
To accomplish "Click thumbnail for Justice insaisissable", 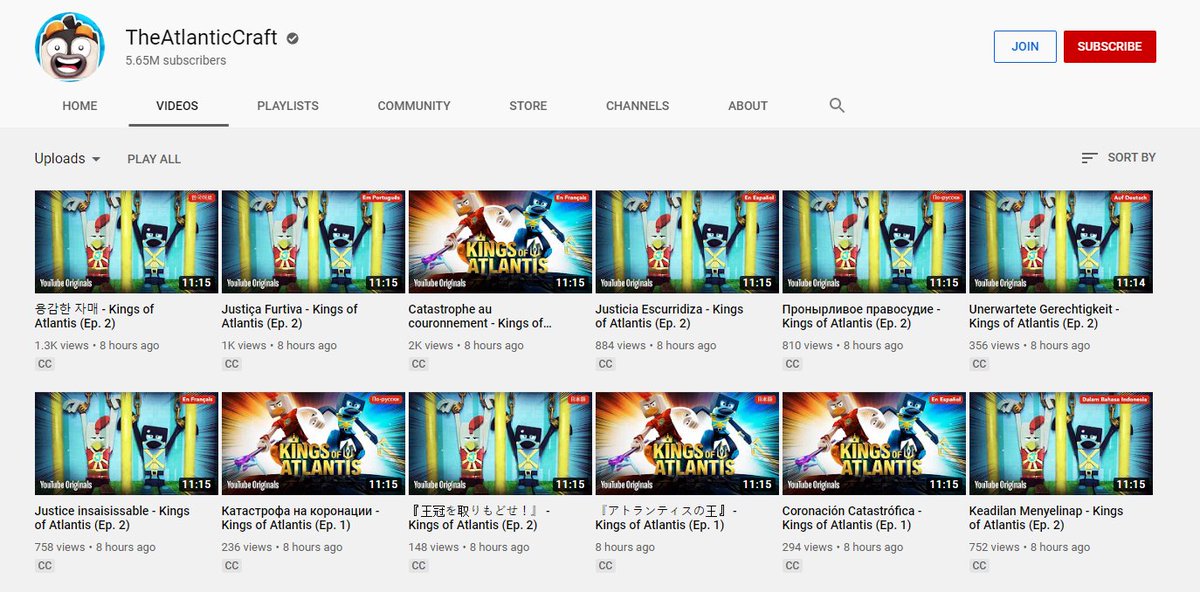I will click(126, 444).
